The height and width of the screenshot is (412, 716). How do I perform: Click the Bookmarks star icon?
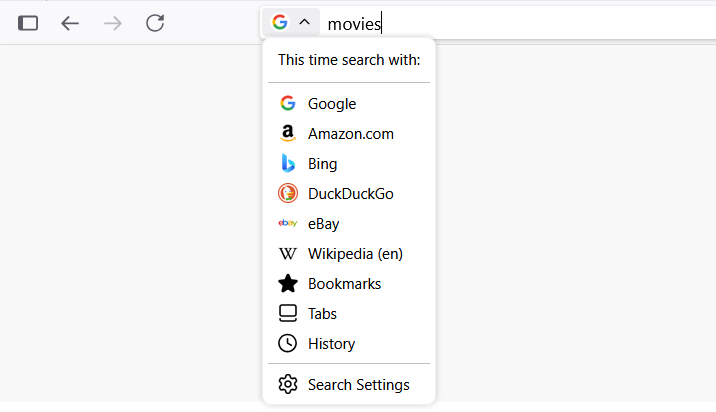pyautogui.click(x=288, y=284)
